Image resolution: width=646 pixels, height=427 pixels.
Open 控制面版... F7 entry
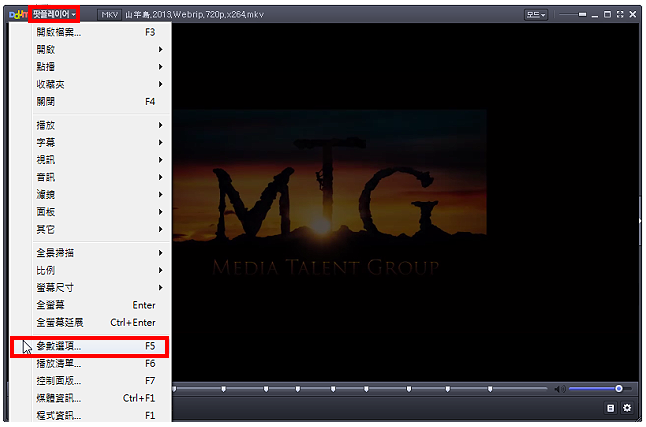(x=90, y=381)
